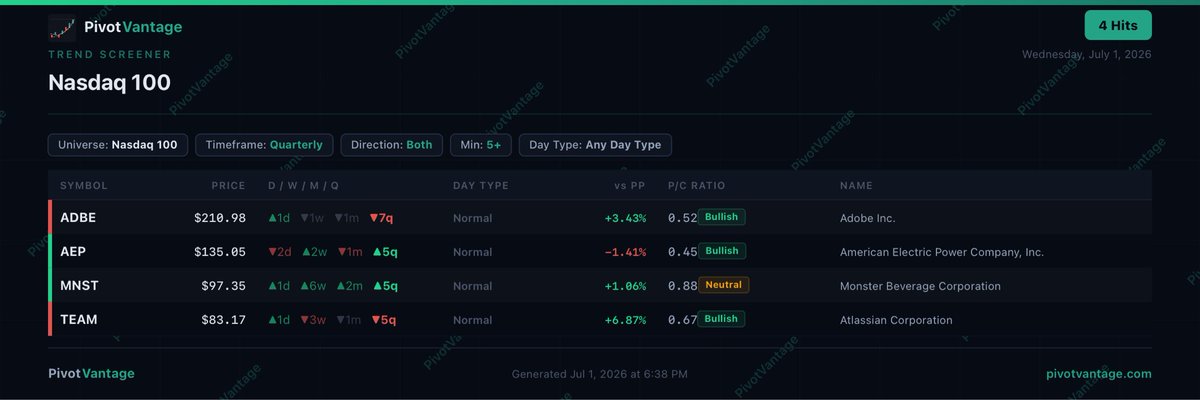The width and height of the screenshot is (1200, 400).
Task: Click the ▲1d daily trend for MNST
Action: pos(280,286)
